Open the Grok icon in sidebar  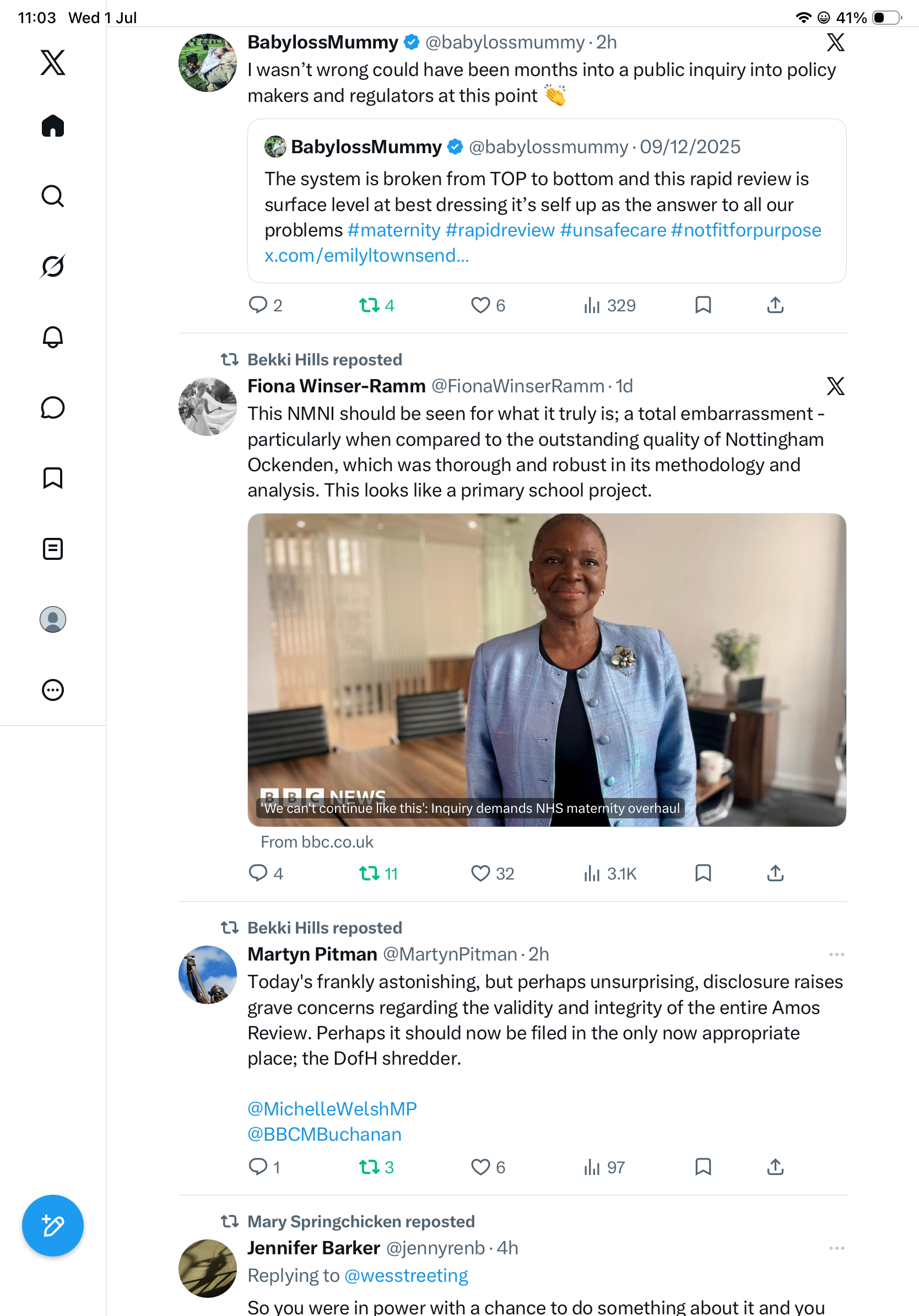click(53, 267)
